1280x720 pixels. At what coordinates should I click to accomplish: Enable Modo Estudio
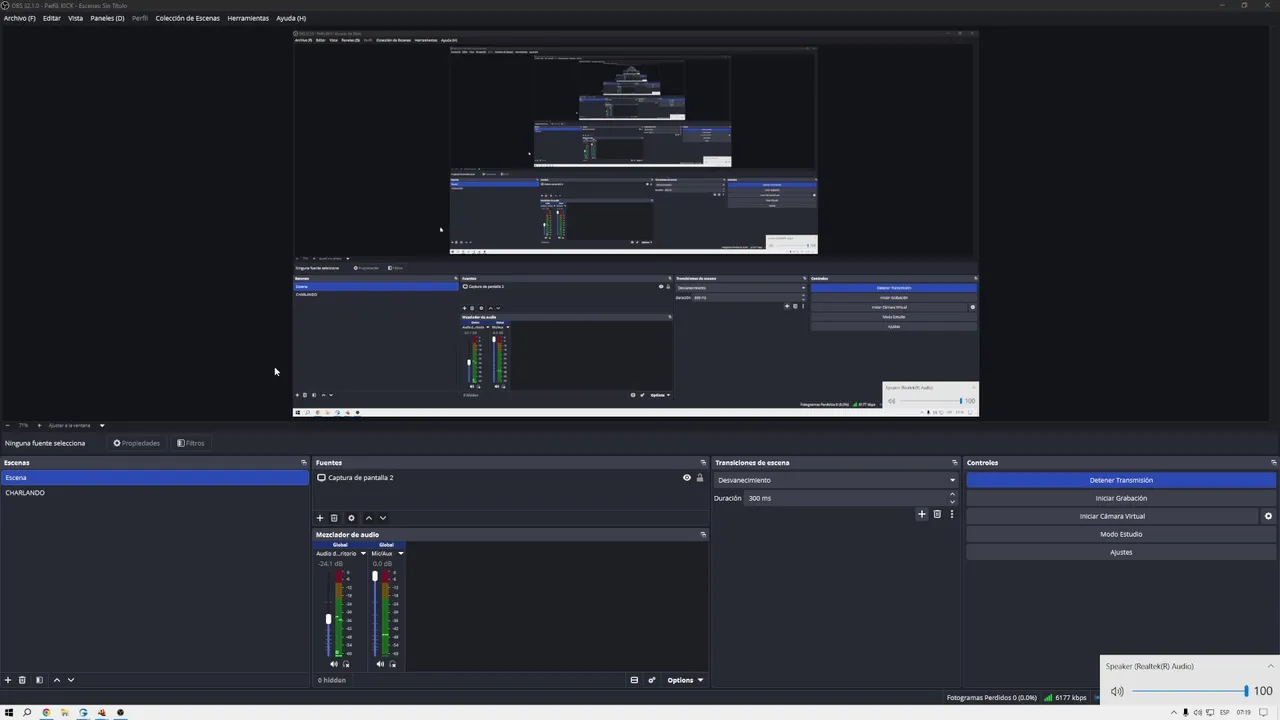1121,534
